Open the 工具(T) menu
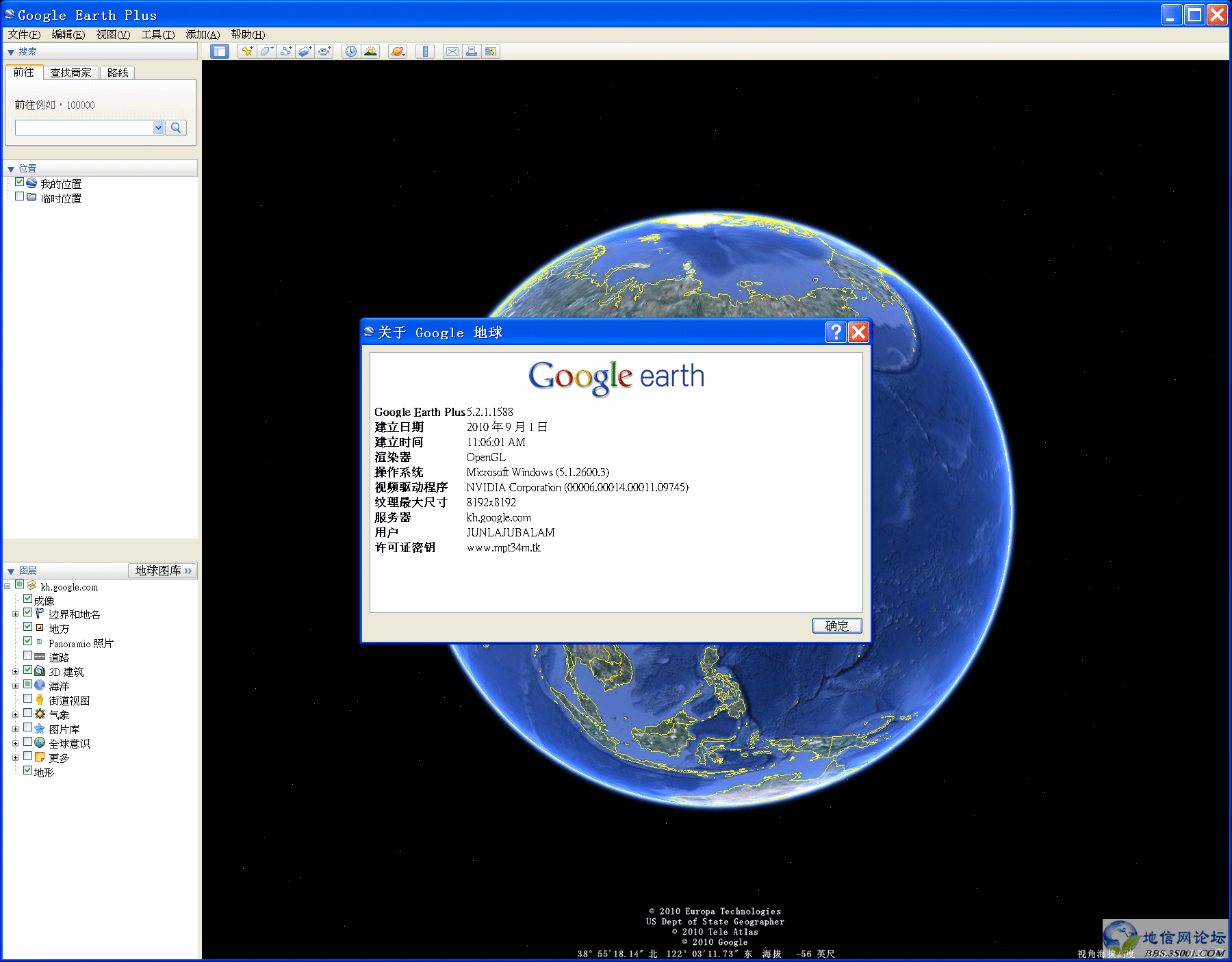The width and height of the screenshot is (1232, 962). pyautogui.click(x=158, y=34)
